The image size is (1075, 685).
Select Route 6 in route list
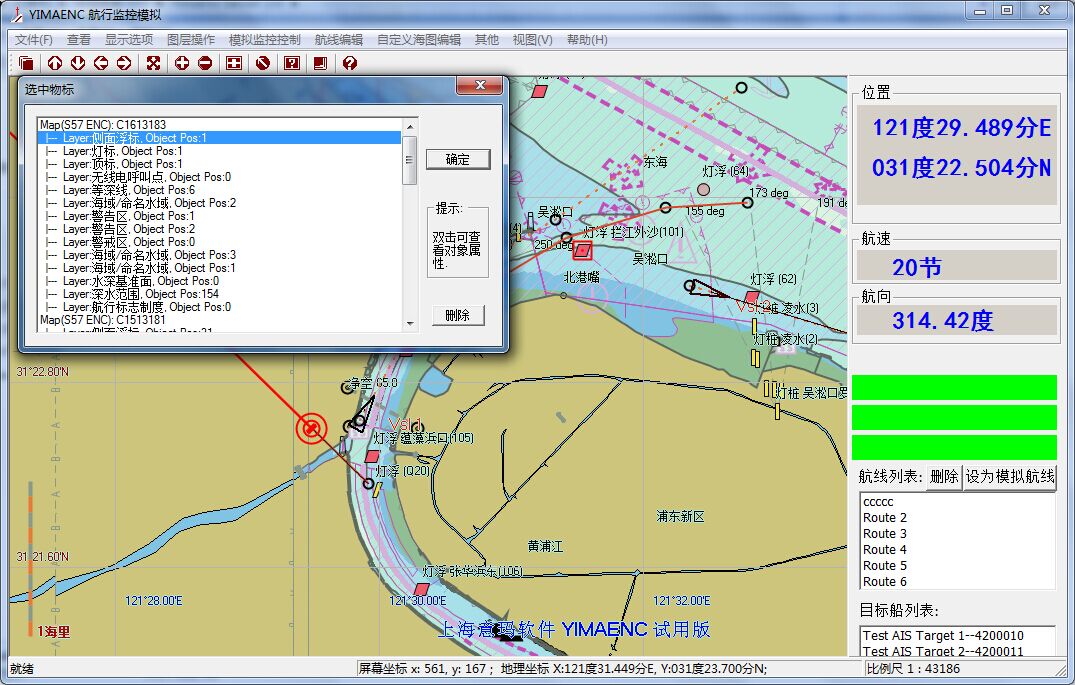tap(957, 581)
